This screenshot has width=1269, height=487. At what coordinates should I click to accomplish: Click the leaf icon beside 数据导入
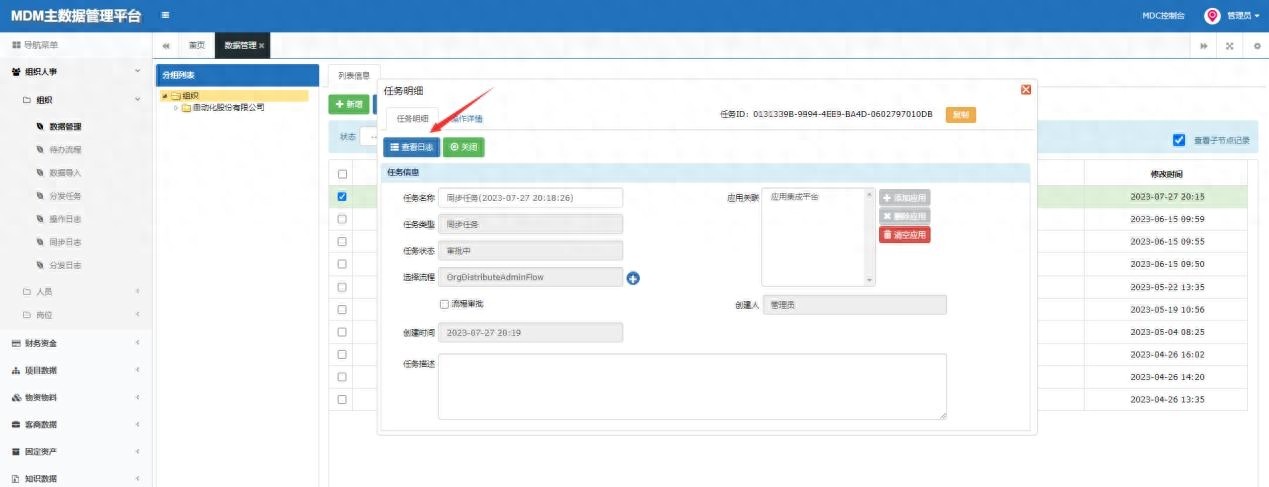click(x=40, y=173)
